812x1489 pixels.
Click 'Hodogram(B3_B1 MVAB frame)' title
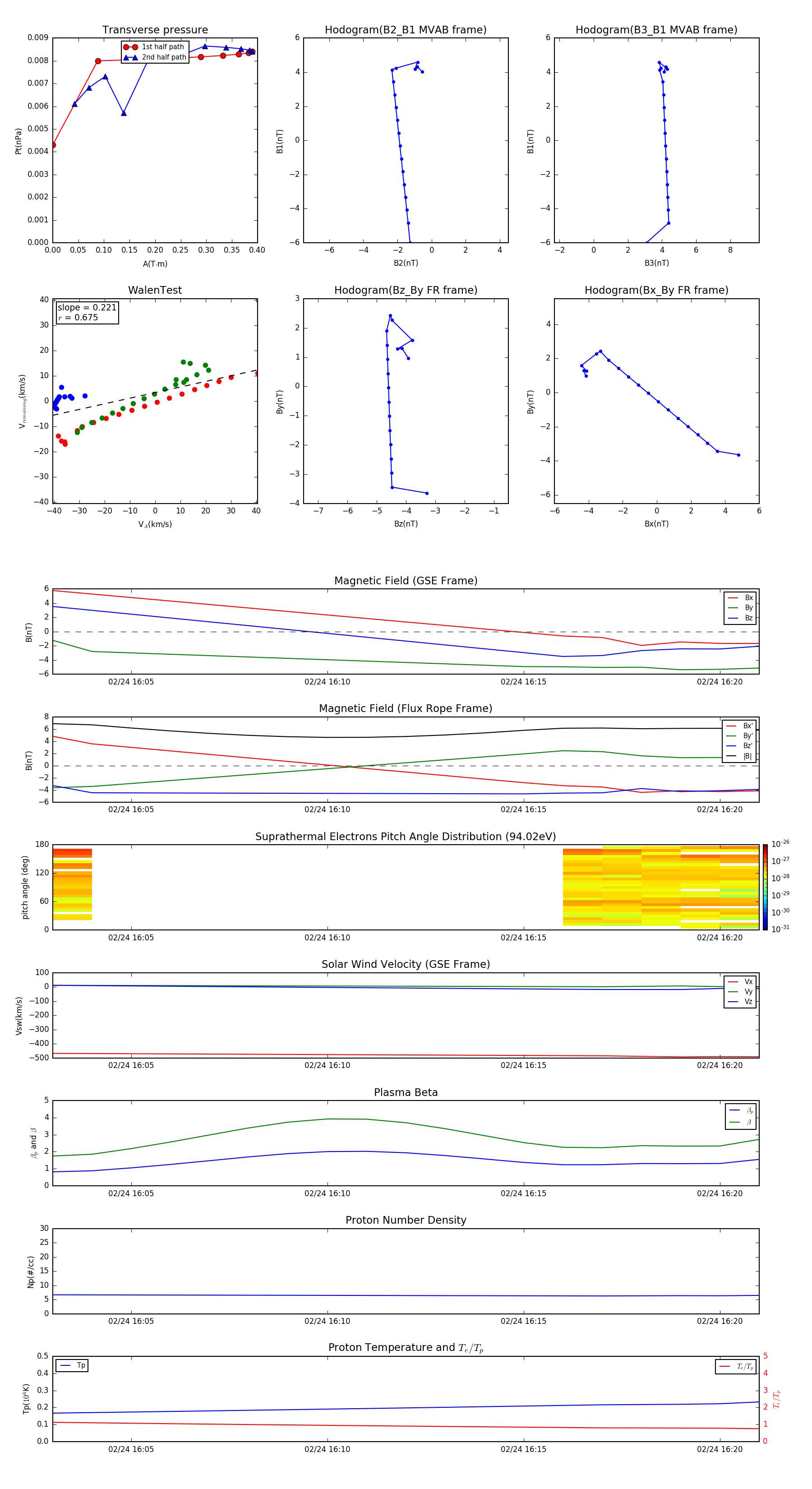pos(656,30)
